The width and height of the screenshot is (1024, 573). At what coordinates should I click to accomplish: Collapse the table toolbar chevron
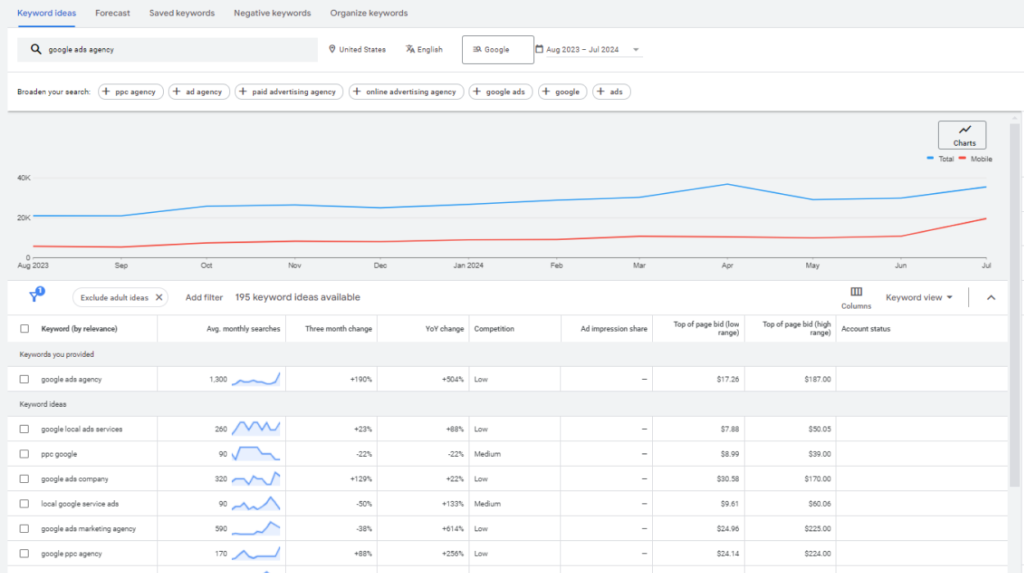(991, 297)
